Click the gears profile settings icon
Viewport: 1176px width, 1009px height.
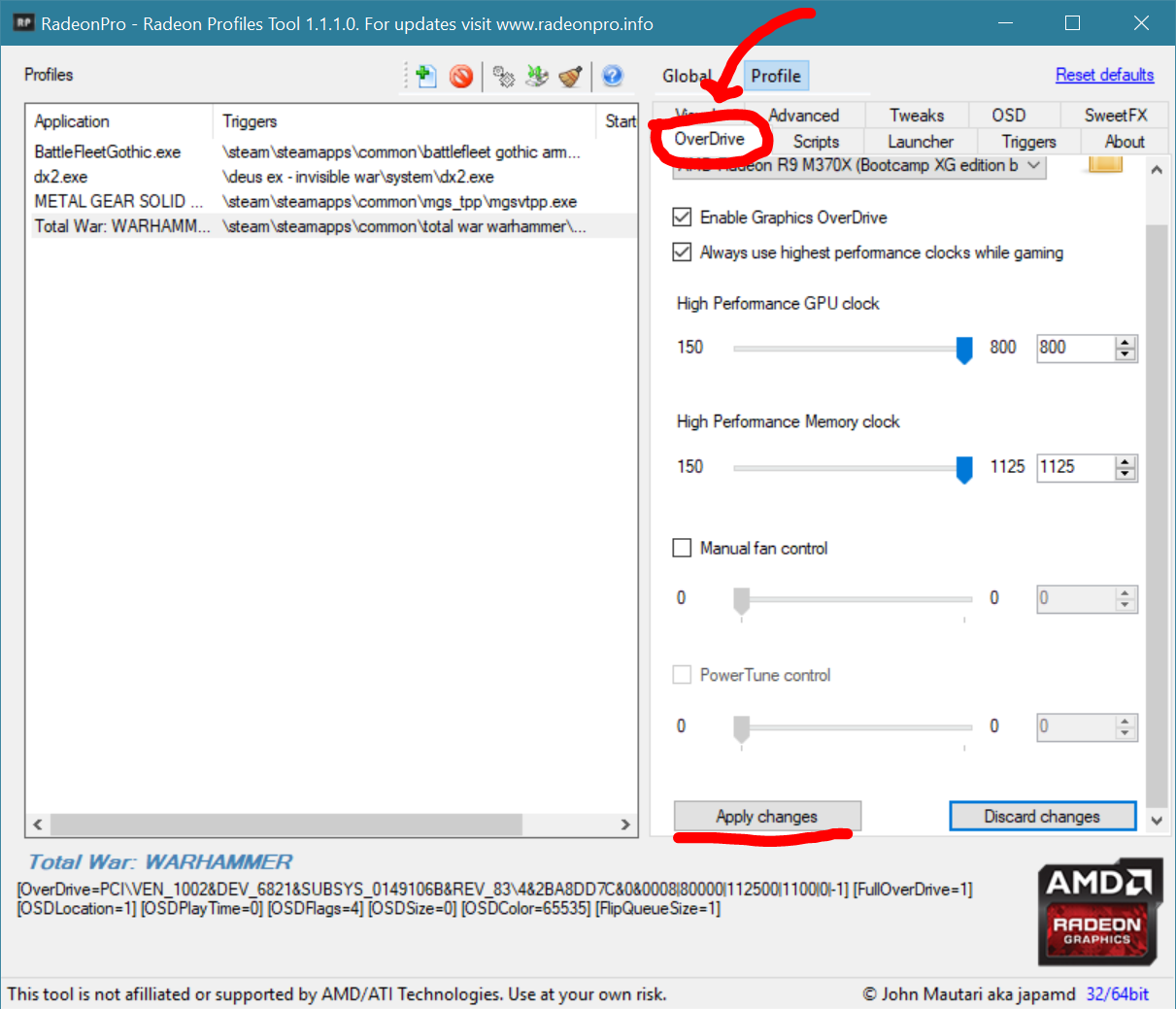(503, 76)
